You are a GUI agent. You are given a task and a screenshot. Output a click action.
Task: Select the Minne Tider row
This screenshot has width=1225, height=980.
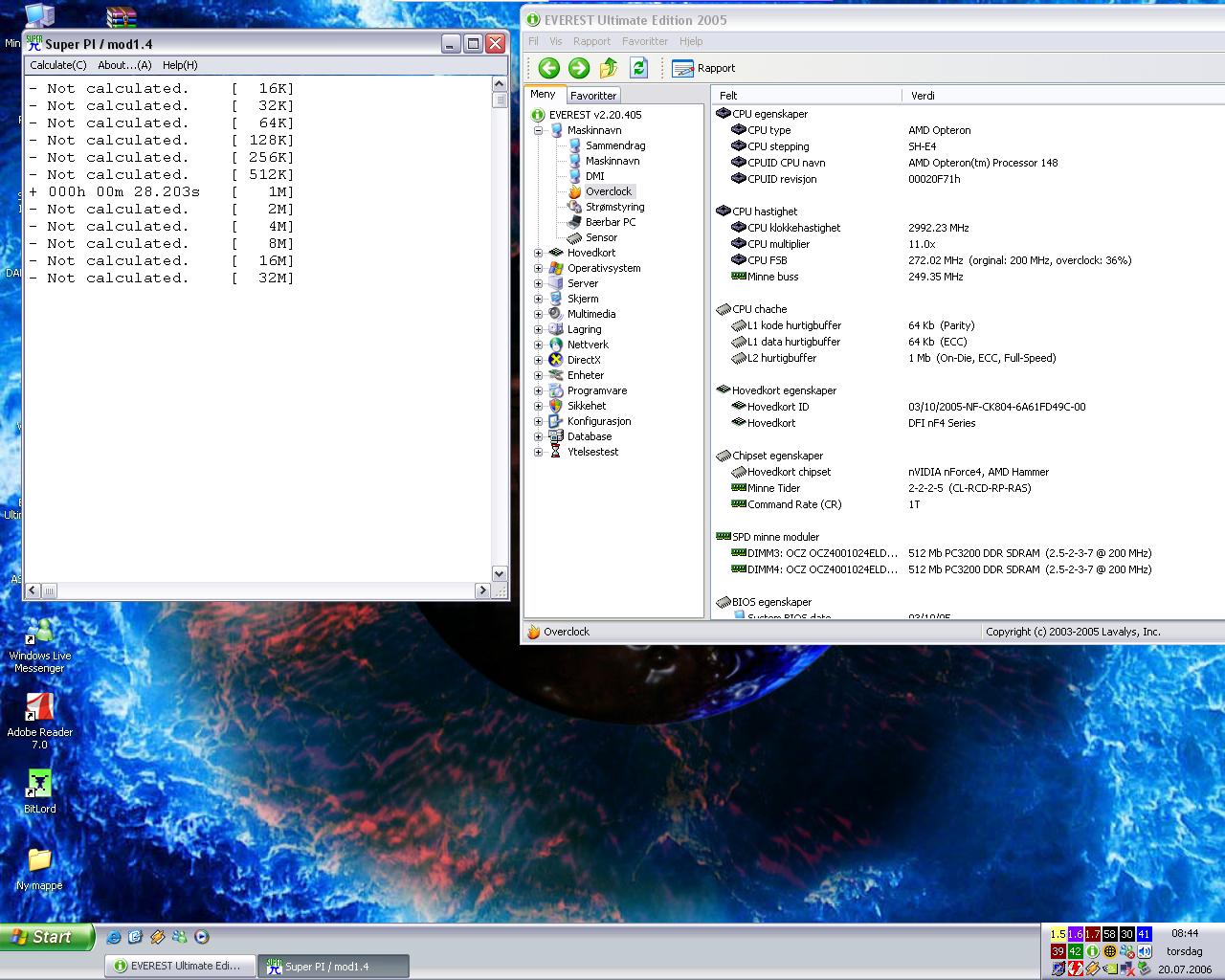click(969, 488)
